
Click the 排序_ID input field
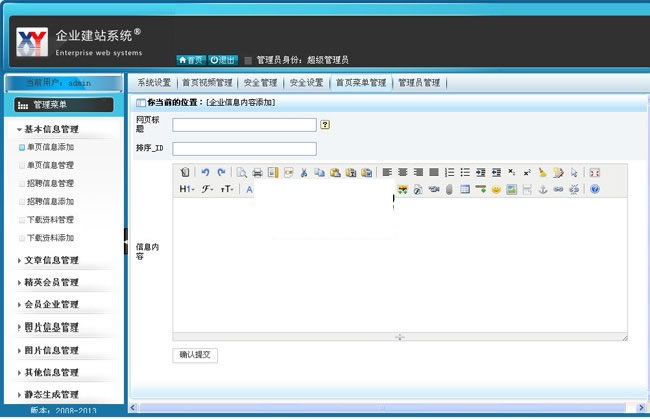point(244,149)
